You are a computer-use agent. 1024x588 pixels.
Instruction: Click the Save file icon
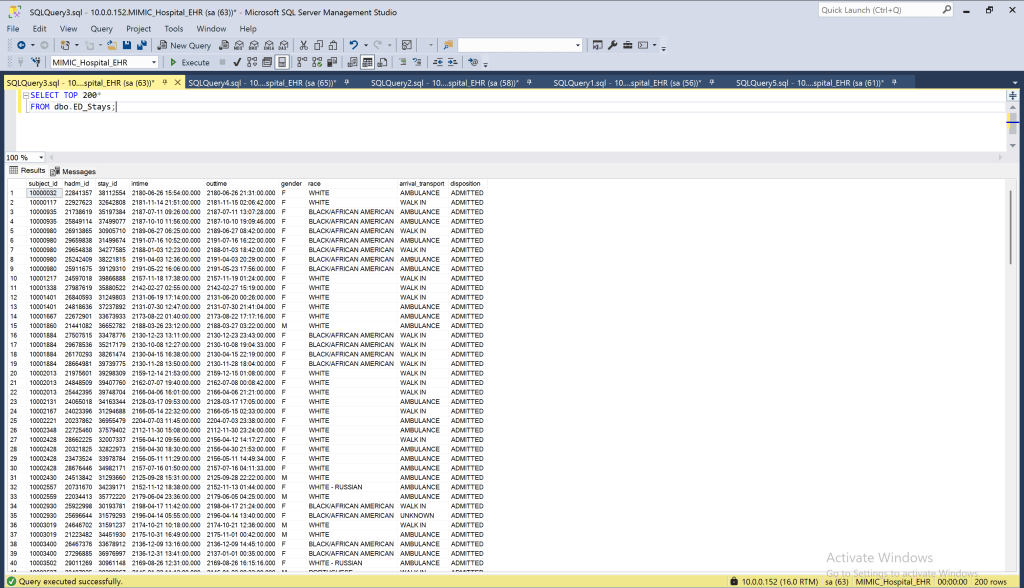pyautogui.click(x=126, y=45)
